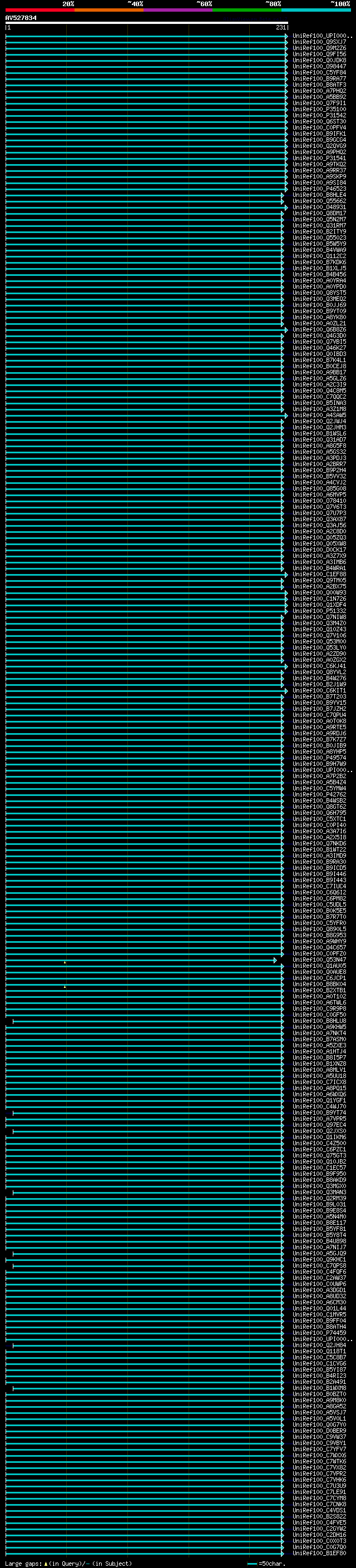Select hit label UniRef100_A1HTJ4

[x=319, y=1051]
